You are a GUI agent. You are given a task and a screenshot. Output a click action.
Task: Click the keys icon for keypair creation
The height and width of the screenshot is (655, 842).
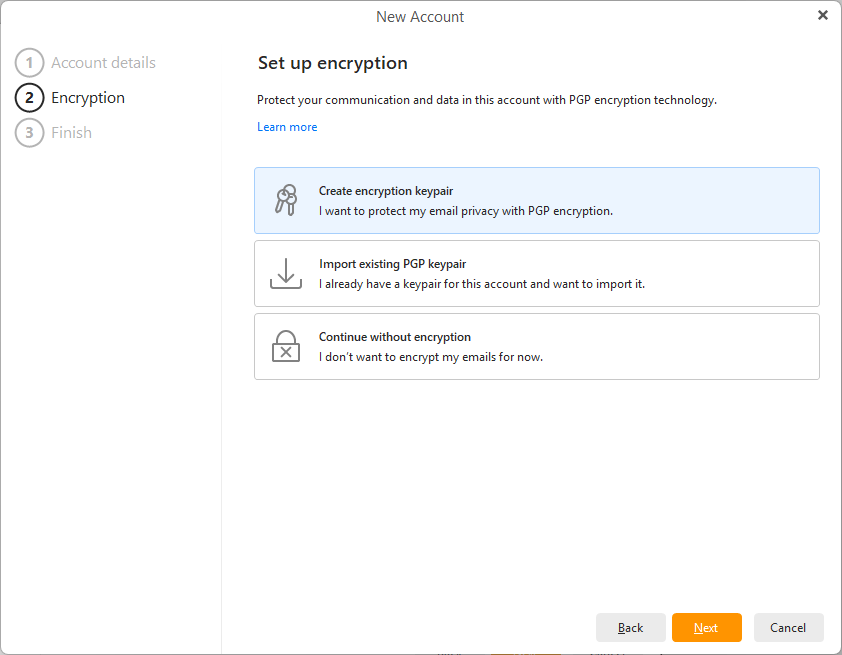coord(286,200)
